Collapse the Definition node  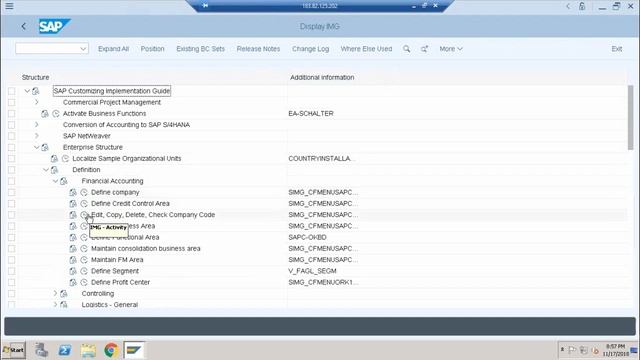[x=46, y=170]
